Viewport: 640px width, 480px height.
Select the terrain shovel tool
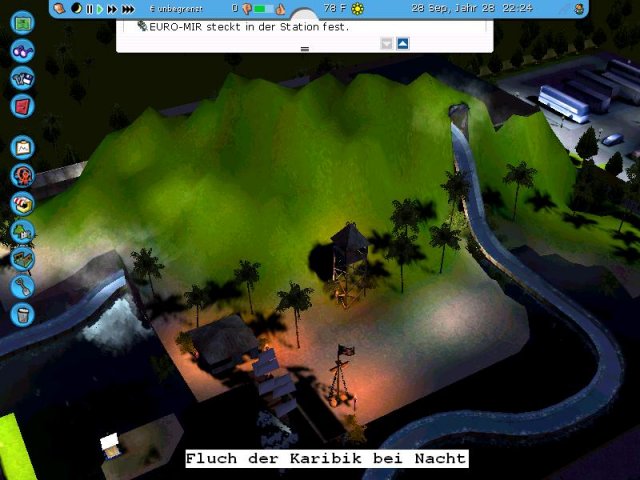(22, 287)
